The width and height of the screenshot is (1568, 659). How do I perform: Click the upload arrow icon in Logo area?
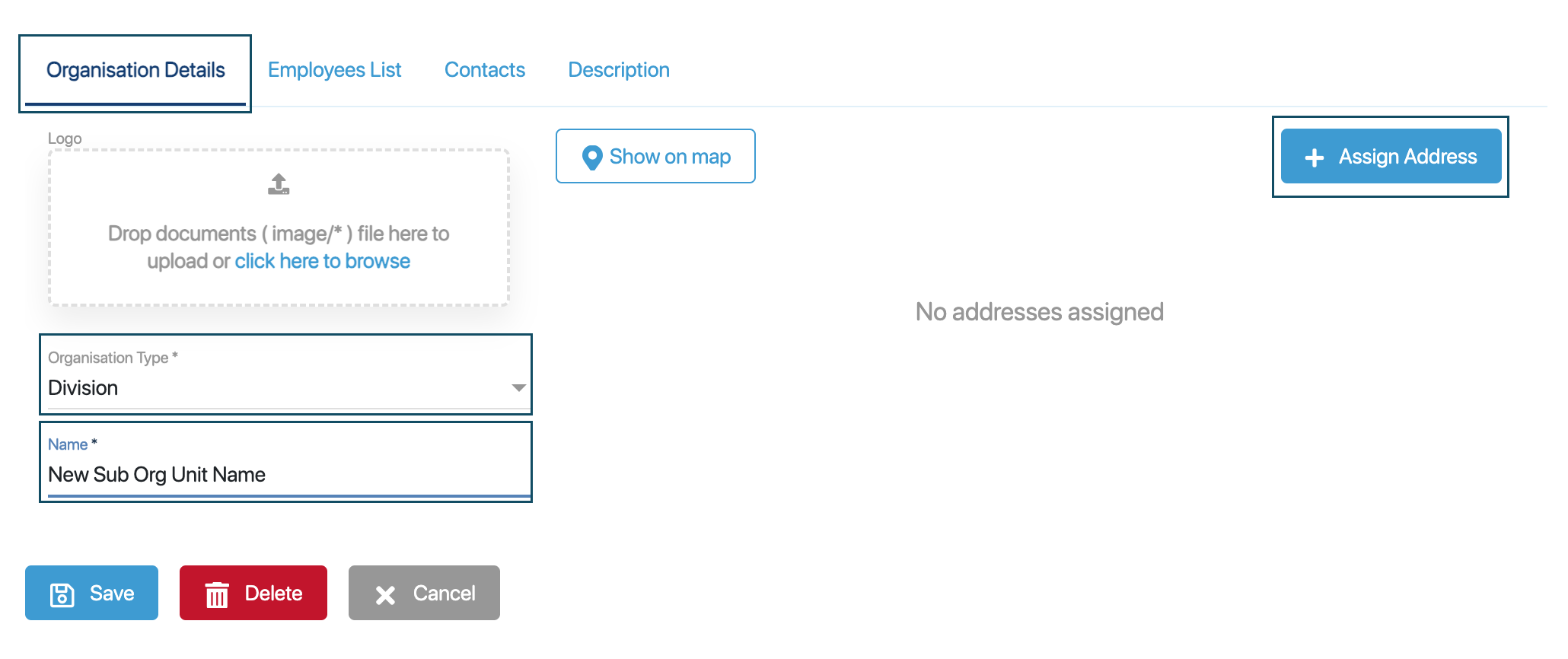pos(279,184)
